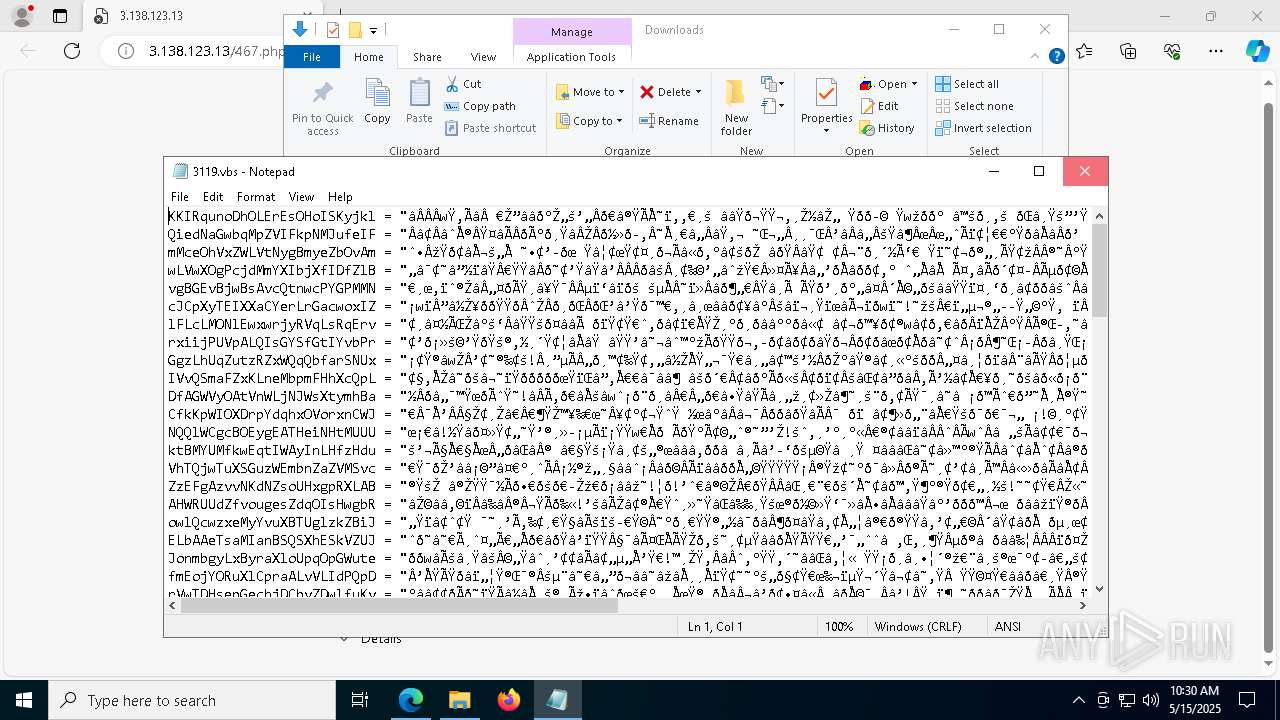1280x720 pixels.
Task: Open the Application Tools tab
Action: pyautogui.click(x=571, y=57)
